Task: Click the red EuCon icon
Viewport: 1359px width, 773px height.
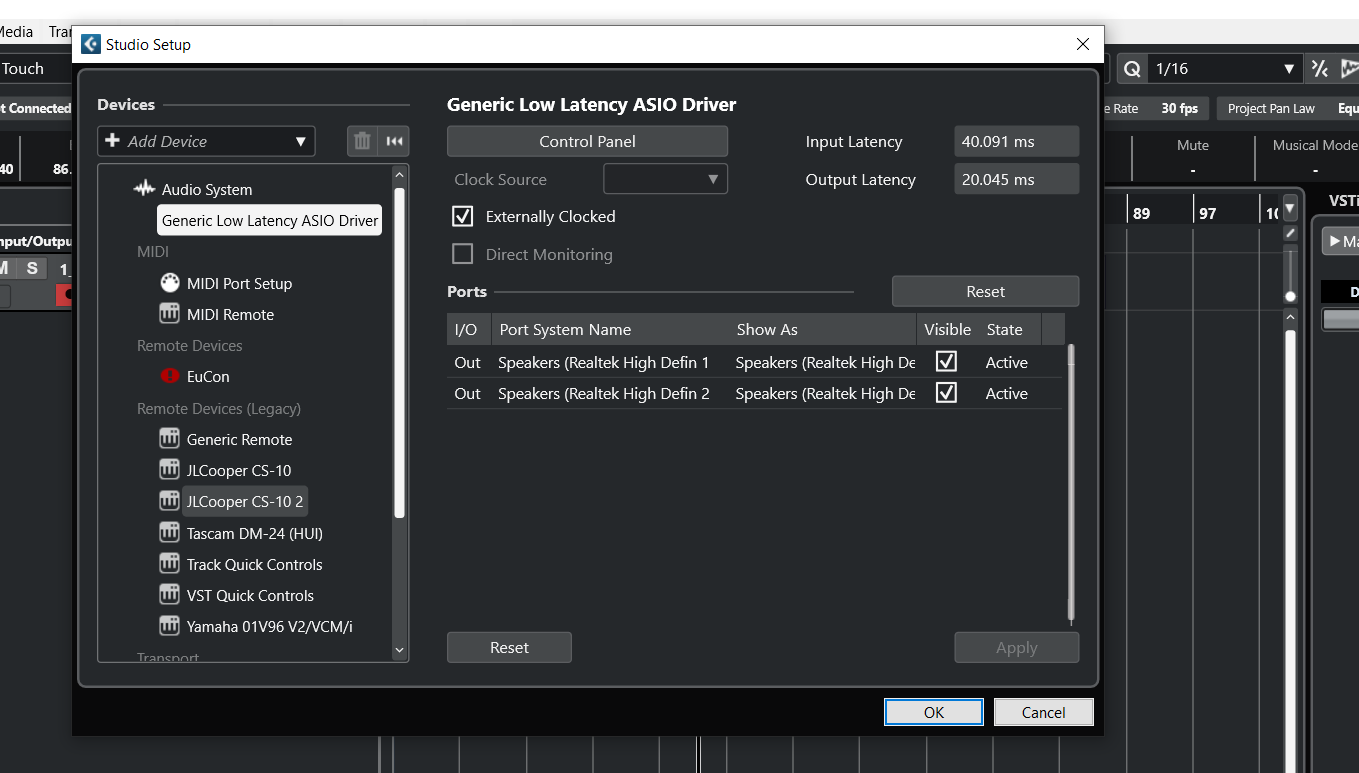Action: point(170,377)
